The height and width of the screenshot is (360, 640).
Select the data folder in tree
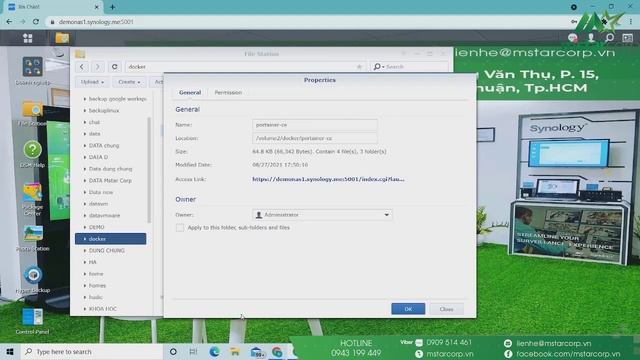pos(94,134)
